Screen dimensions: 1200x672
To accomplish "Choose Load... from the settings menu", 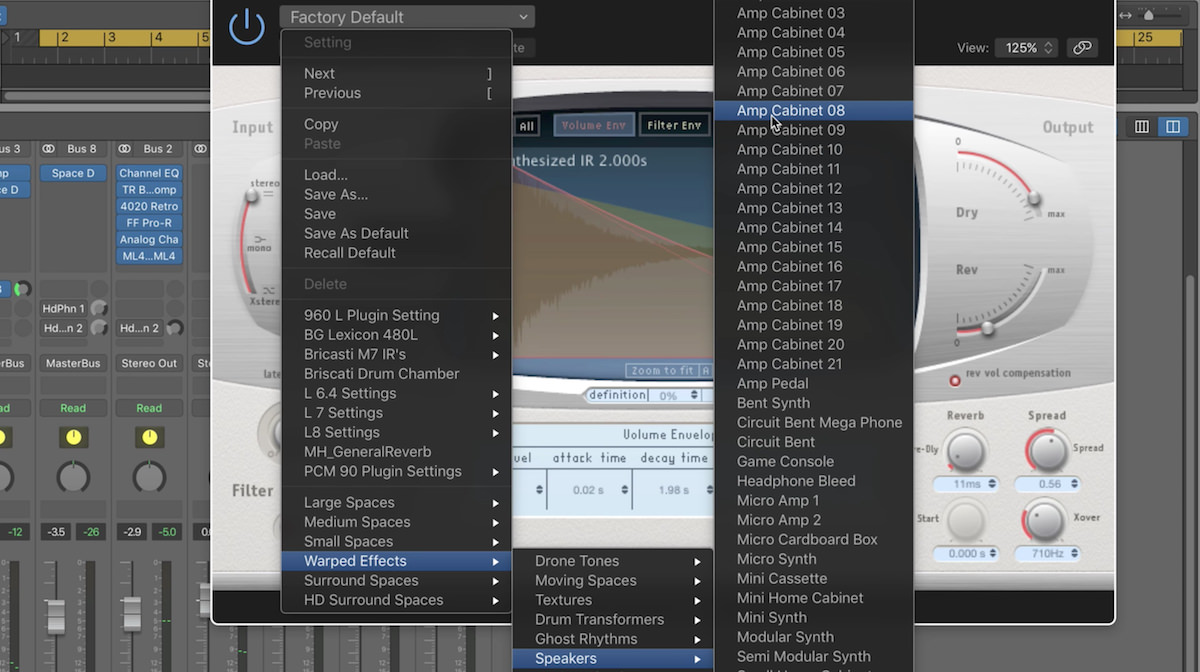I will coord(397,174).
